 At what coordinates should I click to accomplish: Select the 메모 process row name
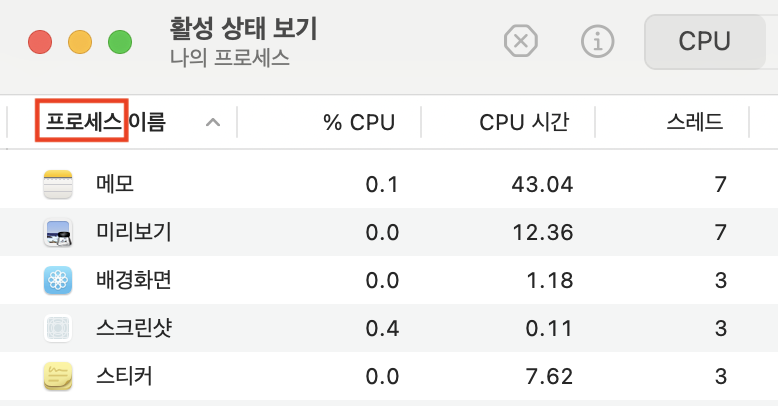(x=115, y=184)
